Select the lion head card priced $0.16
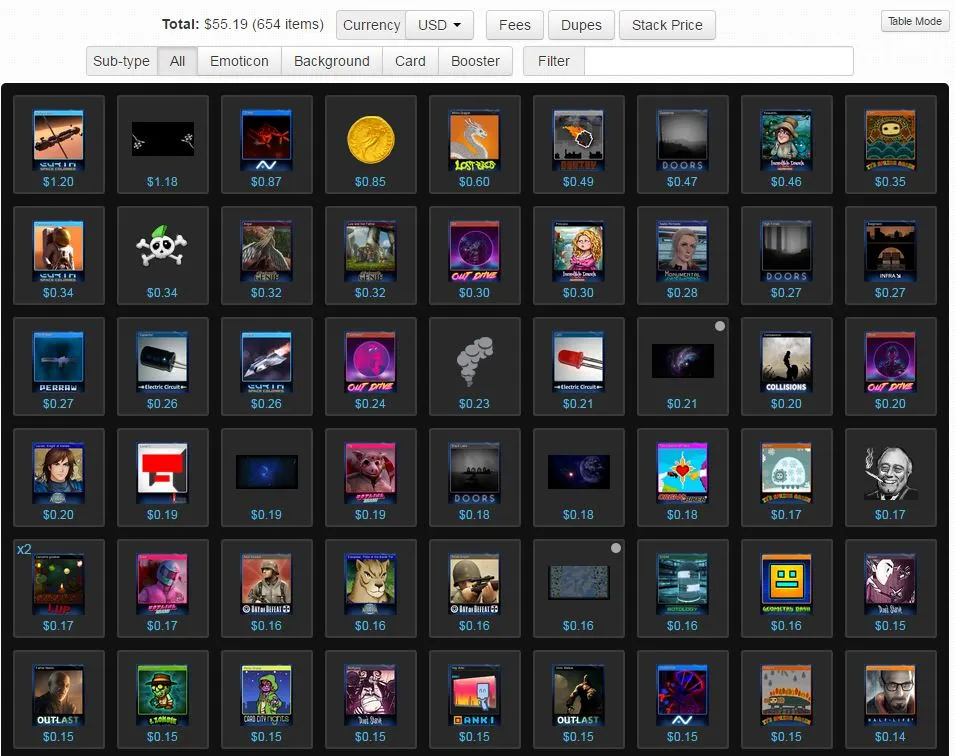This screenshot has width=955, height=756. coord(371,588)
